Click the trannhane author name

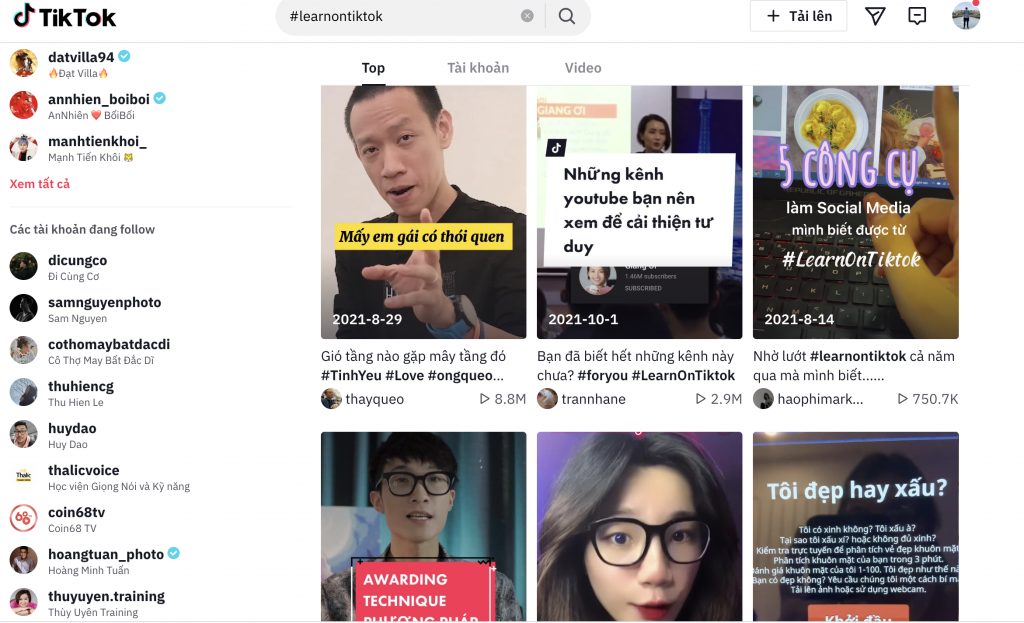[x=594, y=399]
